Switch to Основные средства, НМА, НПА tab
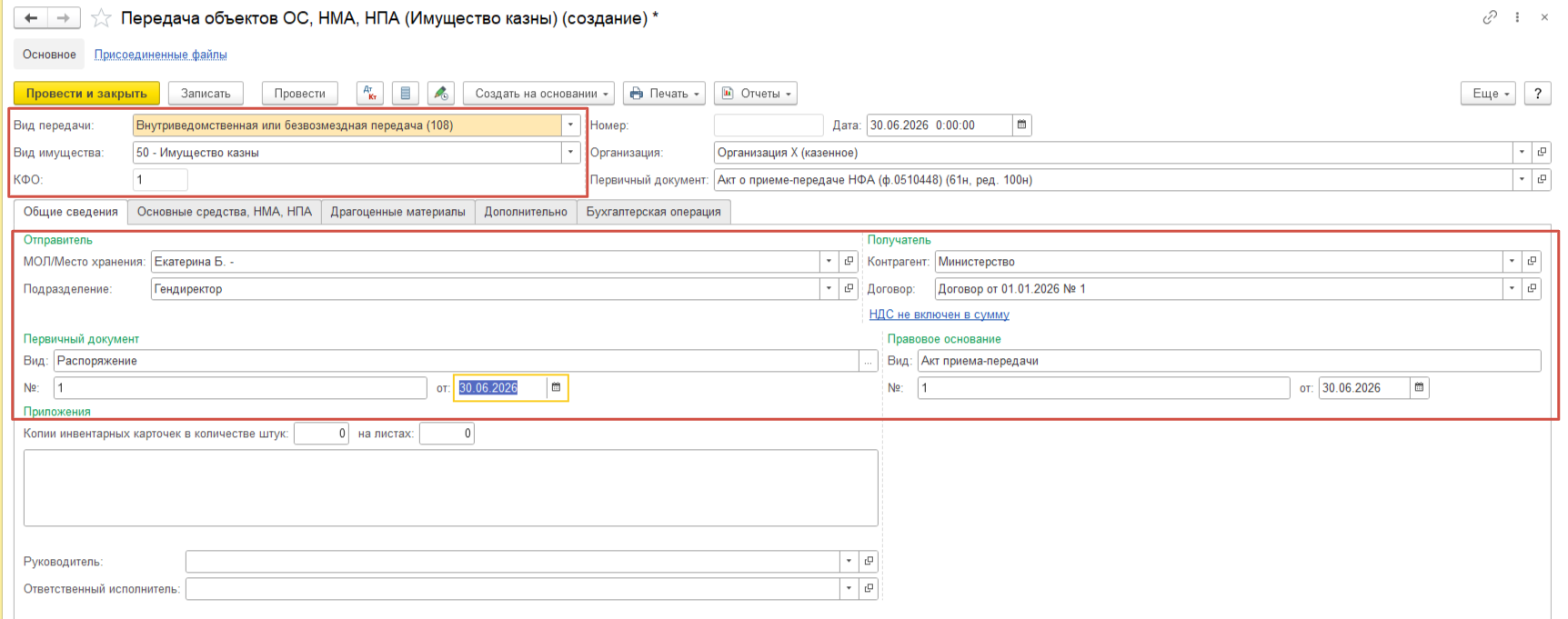Screen dimensions: 1568x619 225,212
